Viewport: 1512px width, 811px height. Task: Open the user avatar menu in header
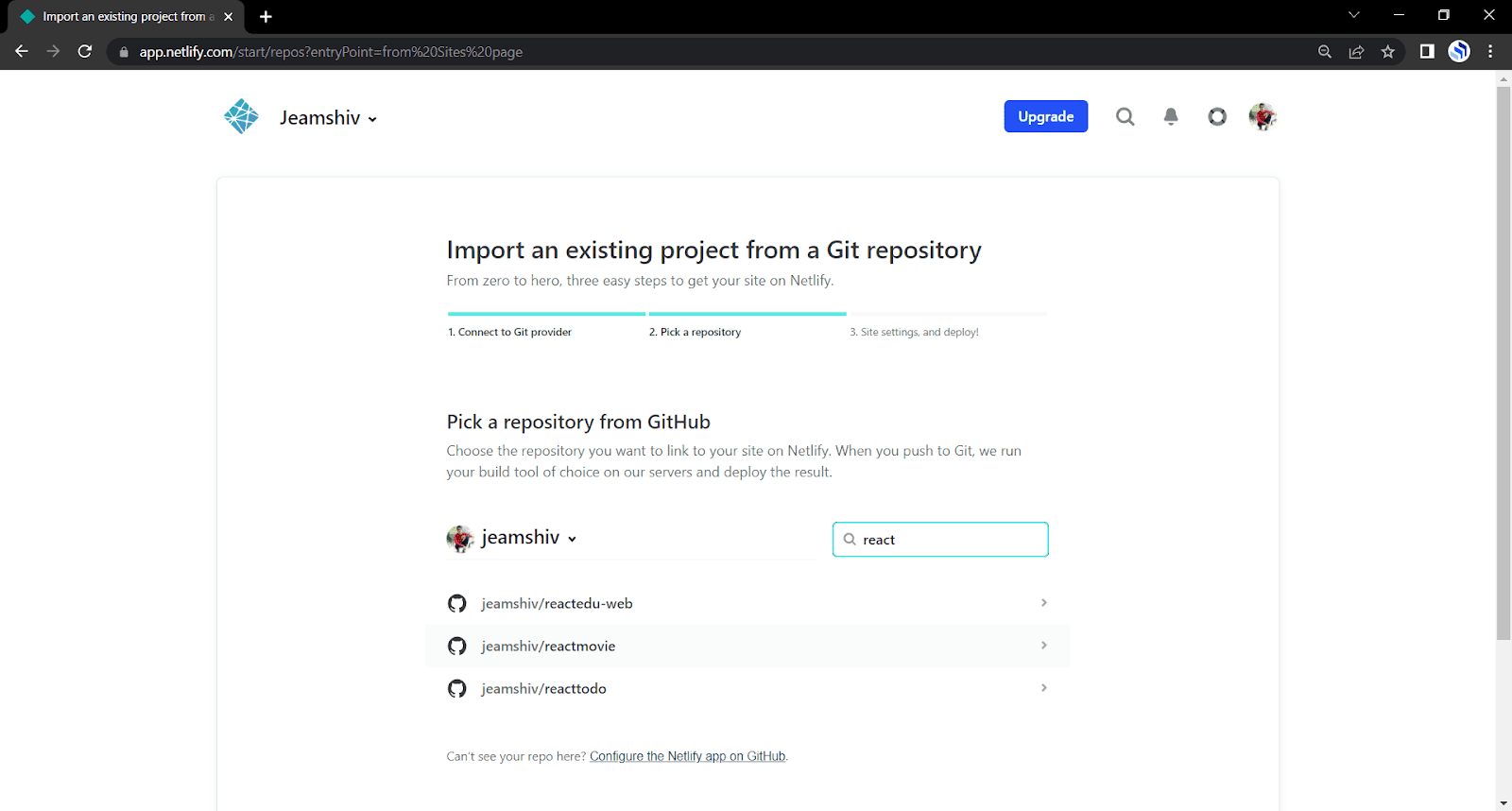click(x=1263, y=116)
